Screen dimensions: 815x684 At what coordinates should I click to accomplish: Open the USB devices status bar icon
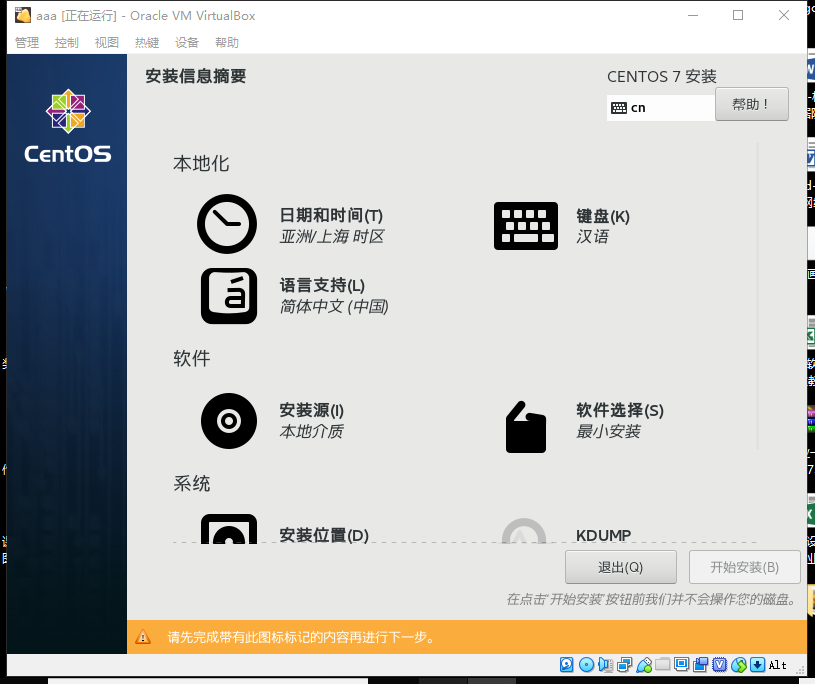(644, 665)
